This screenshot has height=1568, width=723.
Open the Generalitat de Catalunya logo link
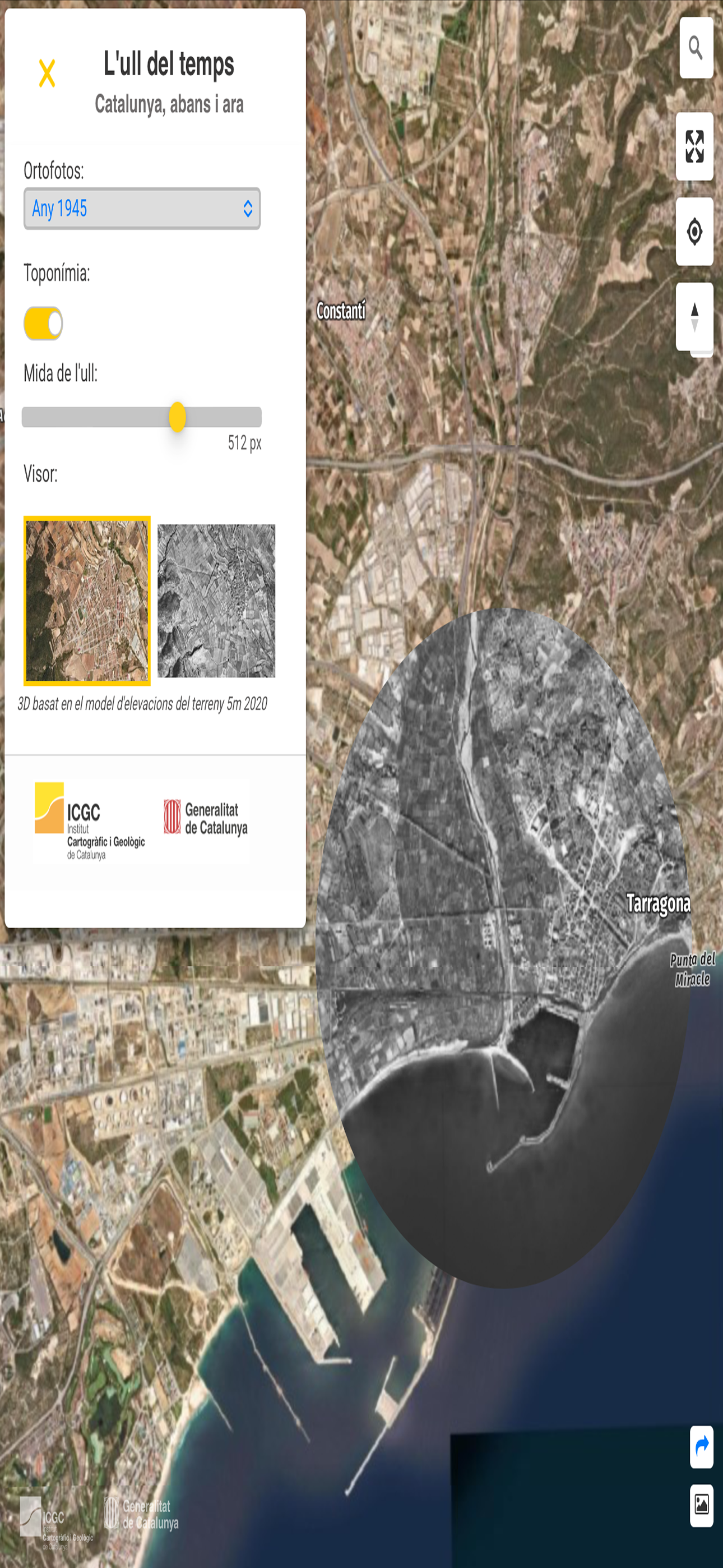(x=206, y=818)
